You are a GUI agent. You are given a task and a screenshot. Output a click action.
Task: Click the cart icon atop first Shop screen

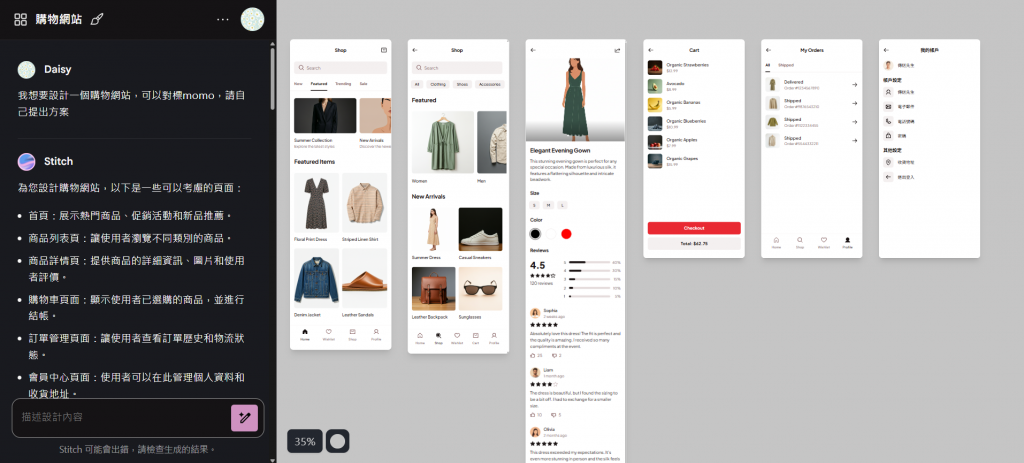pos(384,50)
